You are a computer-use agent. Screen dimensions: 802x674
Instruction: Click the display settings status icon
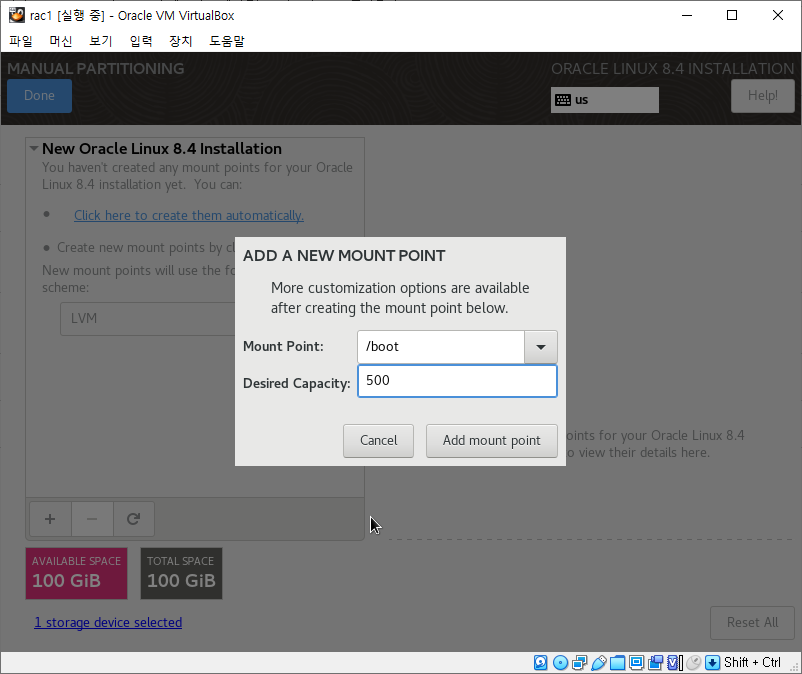coord(636,663)
